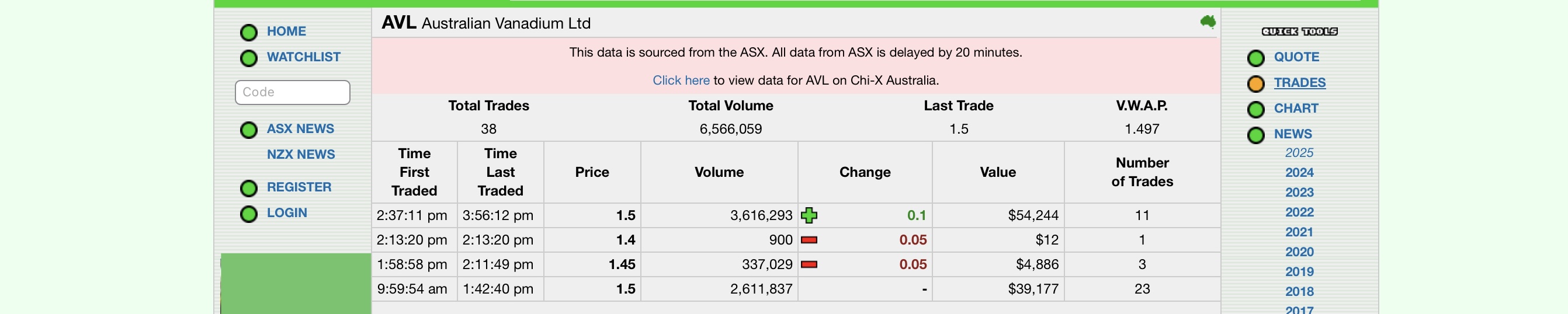The width and height of the screenshot is (1568, 314).
Task: Click the Volume column header
Action: (719, 172)
